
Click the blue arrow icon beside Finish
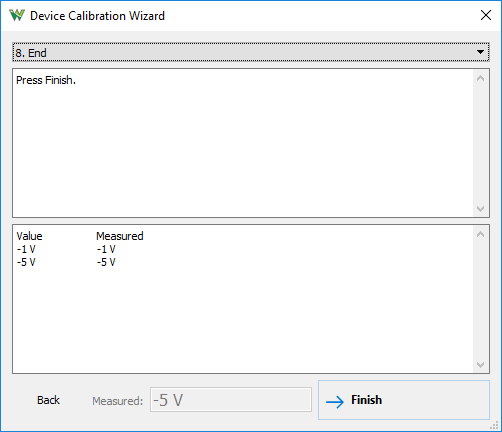click(x=335, y=402)
